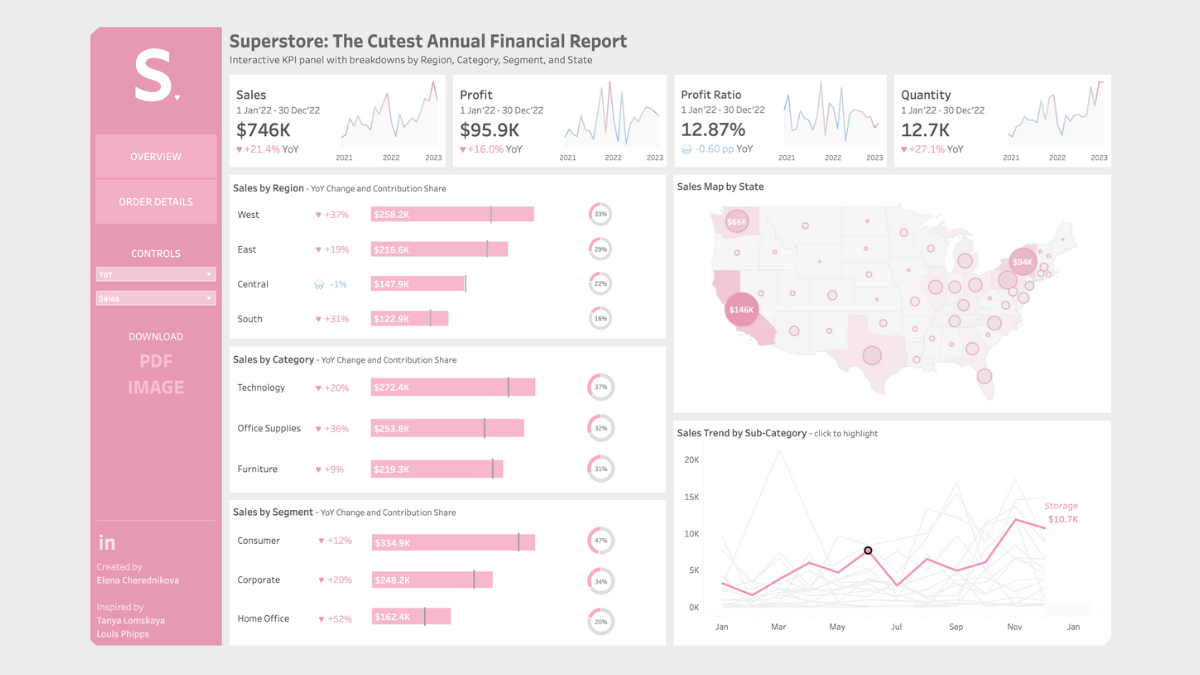Click the Superstore S logo
1200x675 pixels.
(156, 78)
